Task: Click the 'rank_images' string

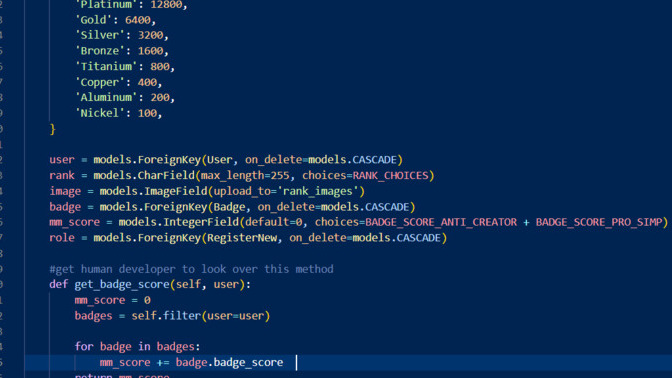Action: (x=318, y=191)
